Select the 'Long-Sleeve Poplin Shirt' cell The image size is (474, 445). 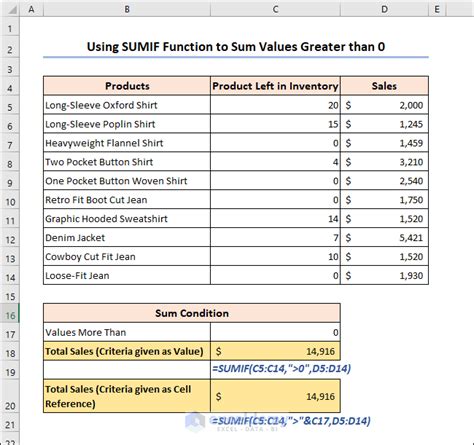point(127,124)
